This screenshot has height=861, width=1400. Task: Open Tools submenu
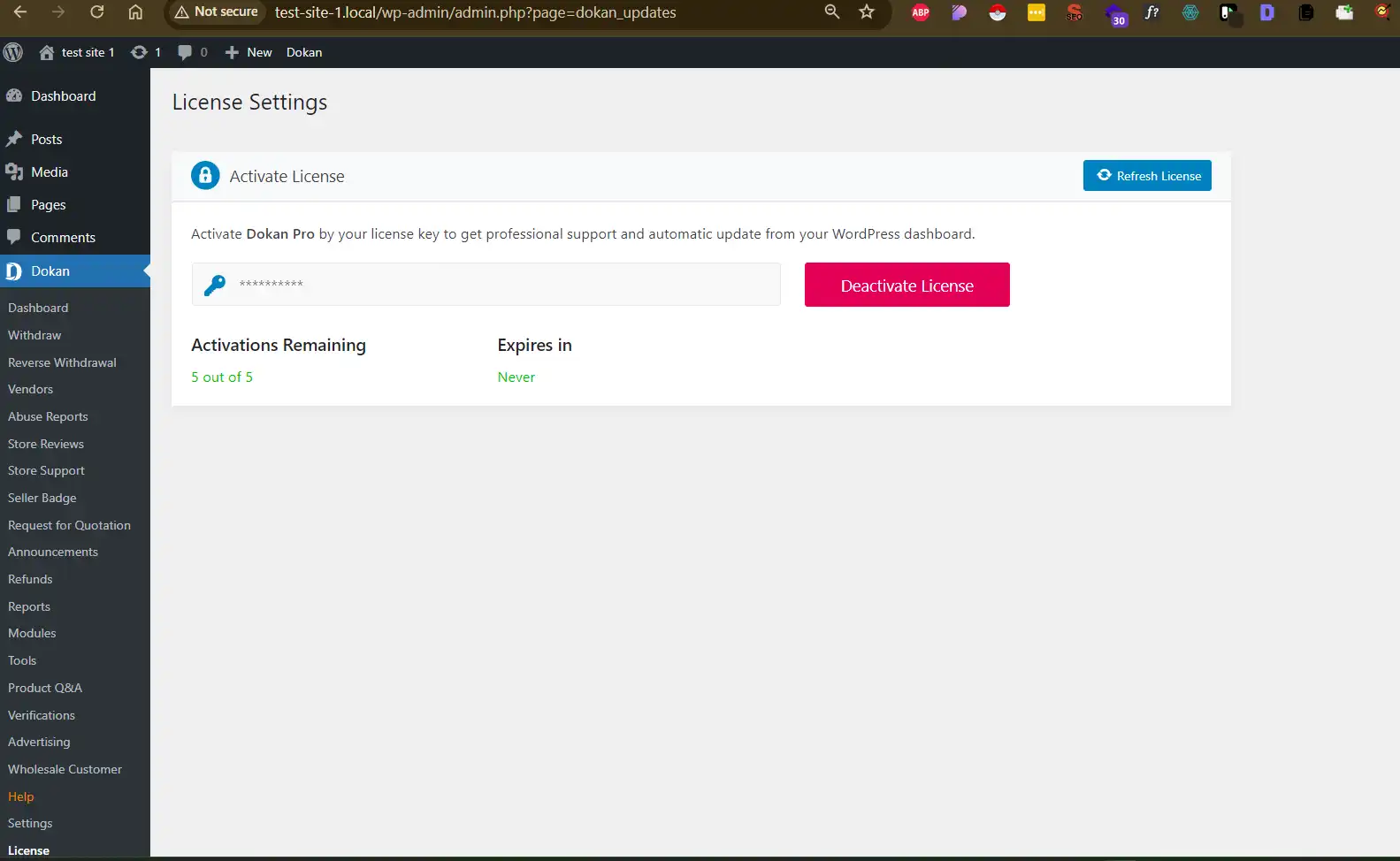click(22, 660)
